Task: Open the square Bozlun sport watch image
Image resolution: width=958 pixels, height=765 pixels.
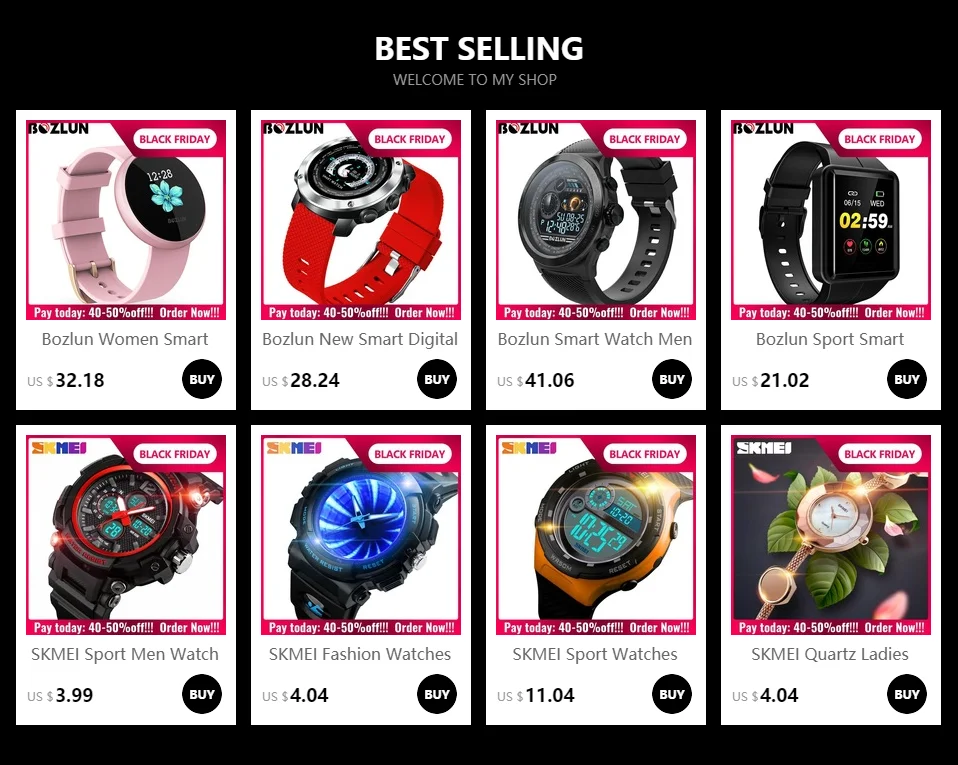Action: click(x=831, y=220)
